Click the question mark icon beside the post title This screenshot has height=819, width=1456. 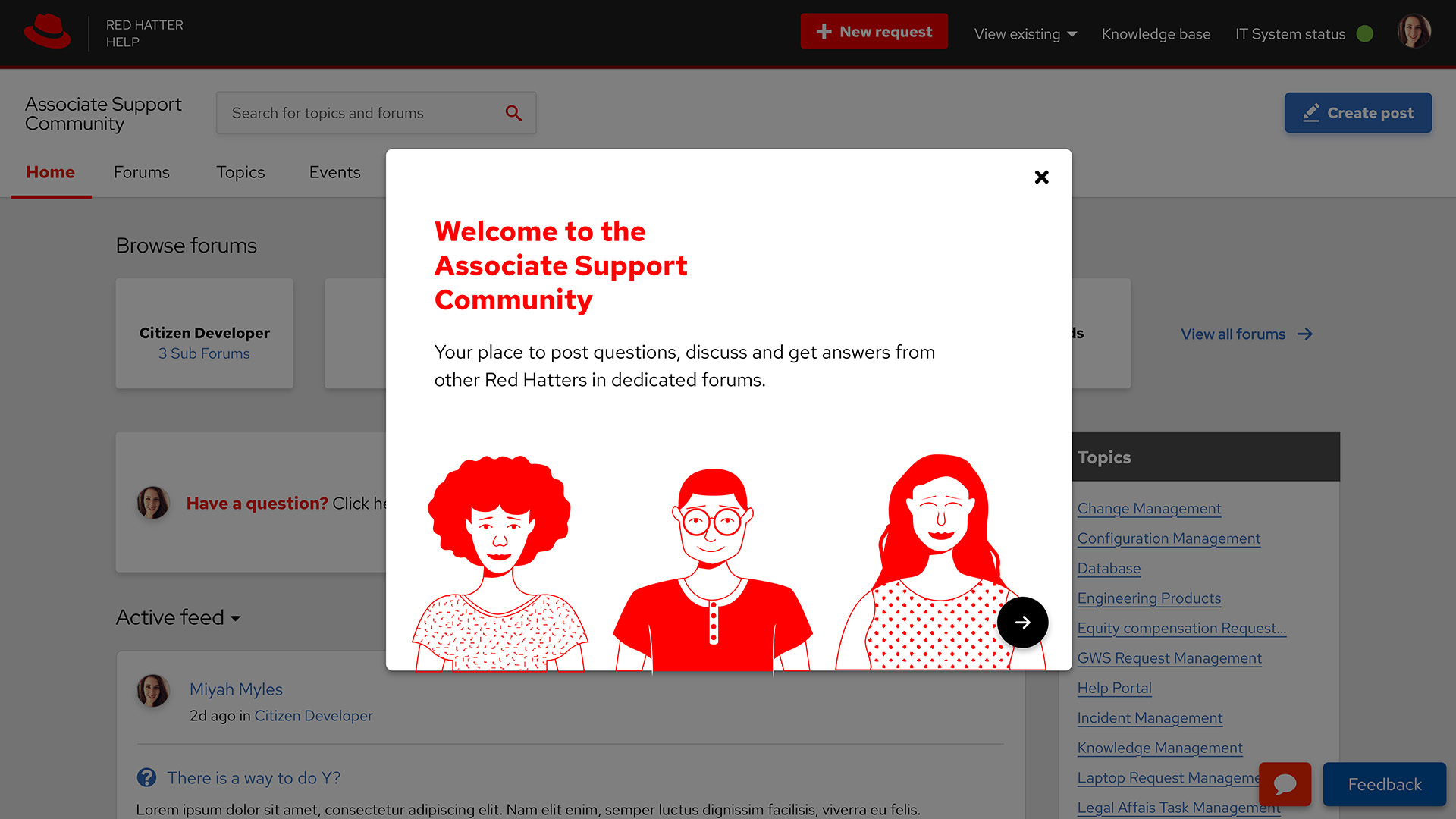coord(146,777)
